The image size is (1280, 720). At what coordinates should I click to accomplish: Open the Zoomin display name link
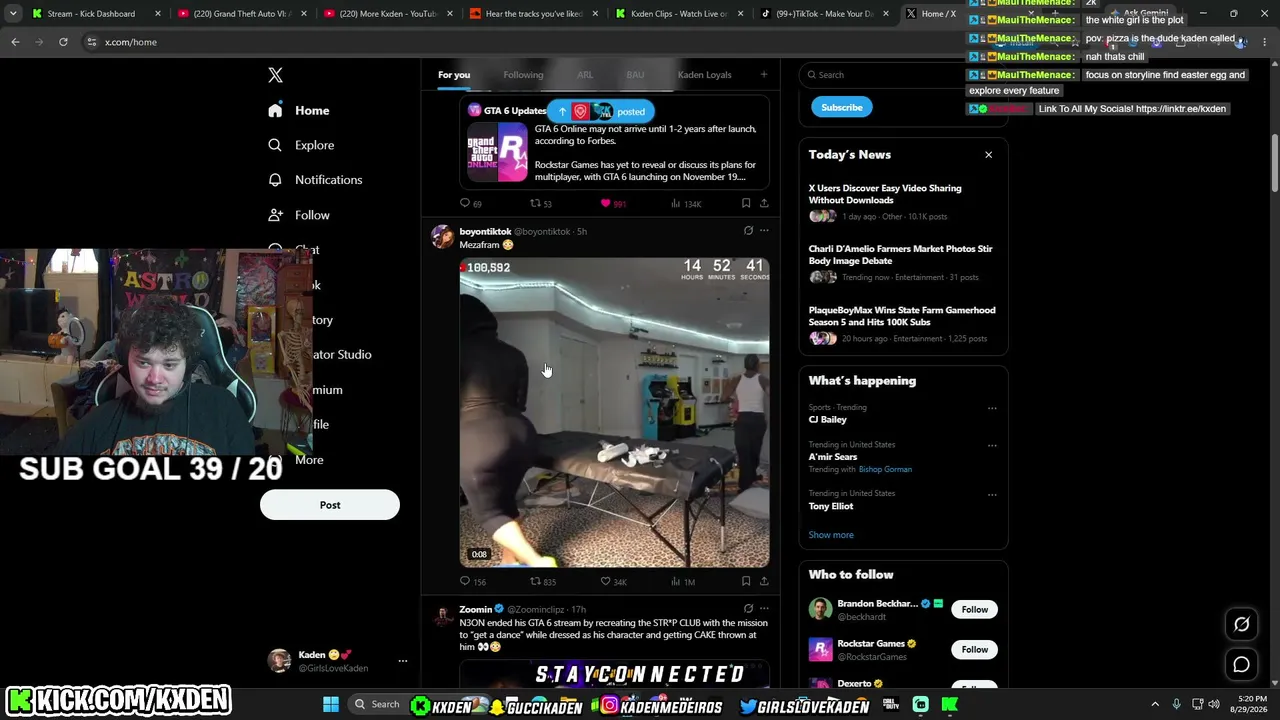point(476,609)
